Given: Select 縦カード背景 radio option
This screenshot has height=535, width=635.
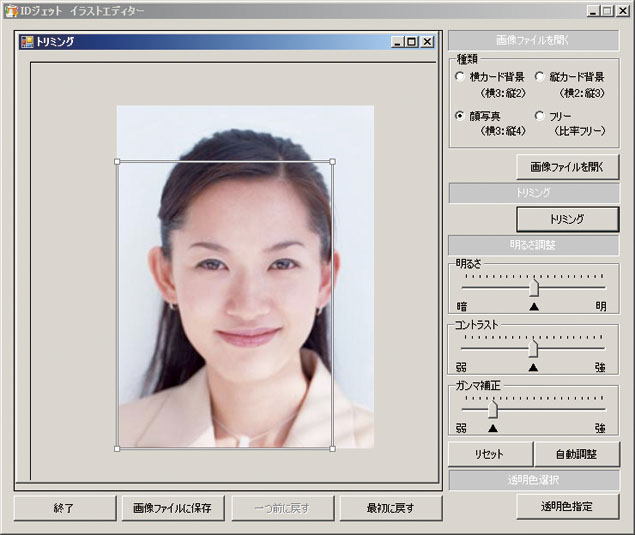Looking at the screenshot, I should click(540, 77).
